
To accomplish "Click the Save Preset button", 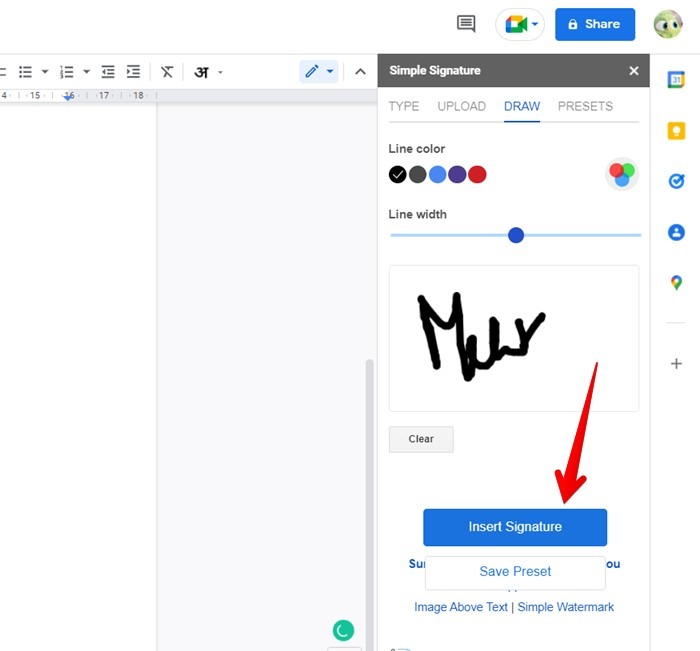I will click(x=515, y=572).
